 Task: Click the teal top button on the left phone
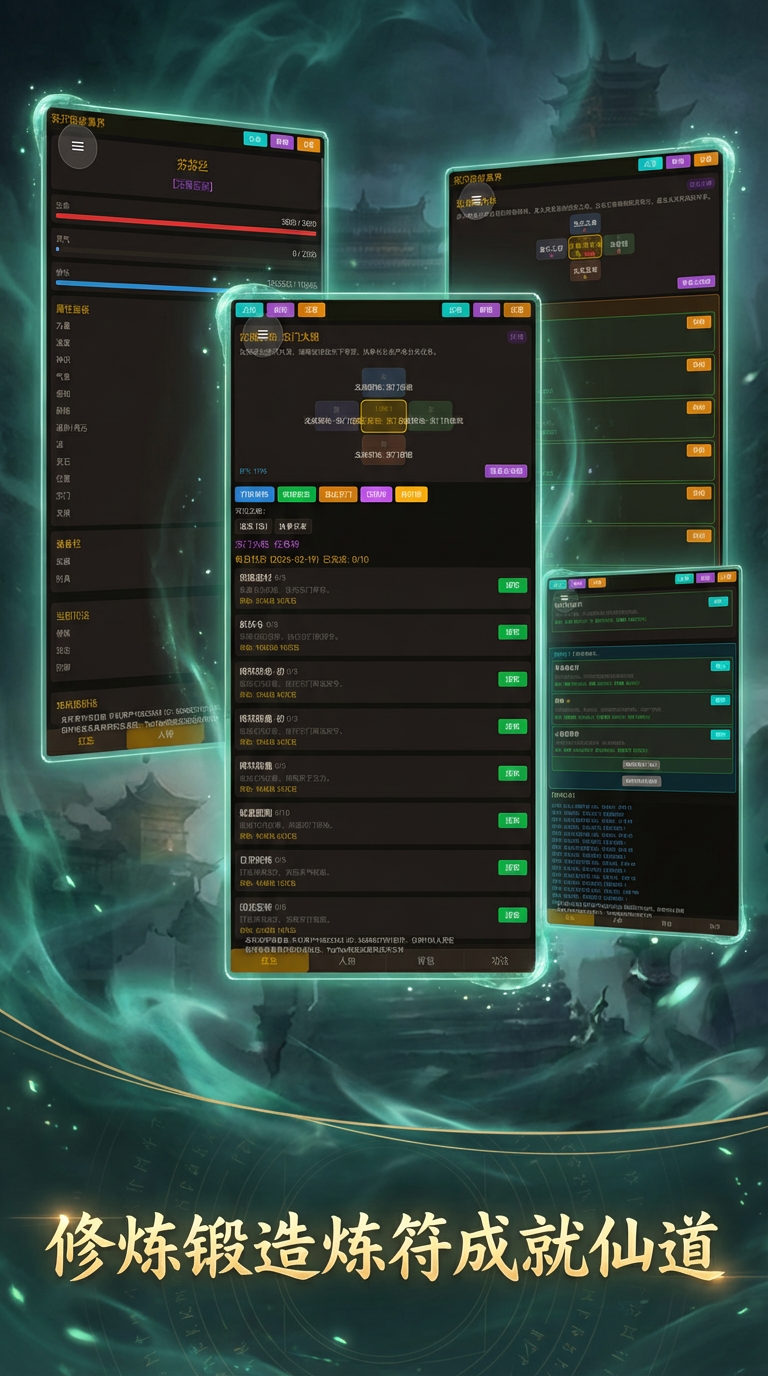(x=255, y=139)
